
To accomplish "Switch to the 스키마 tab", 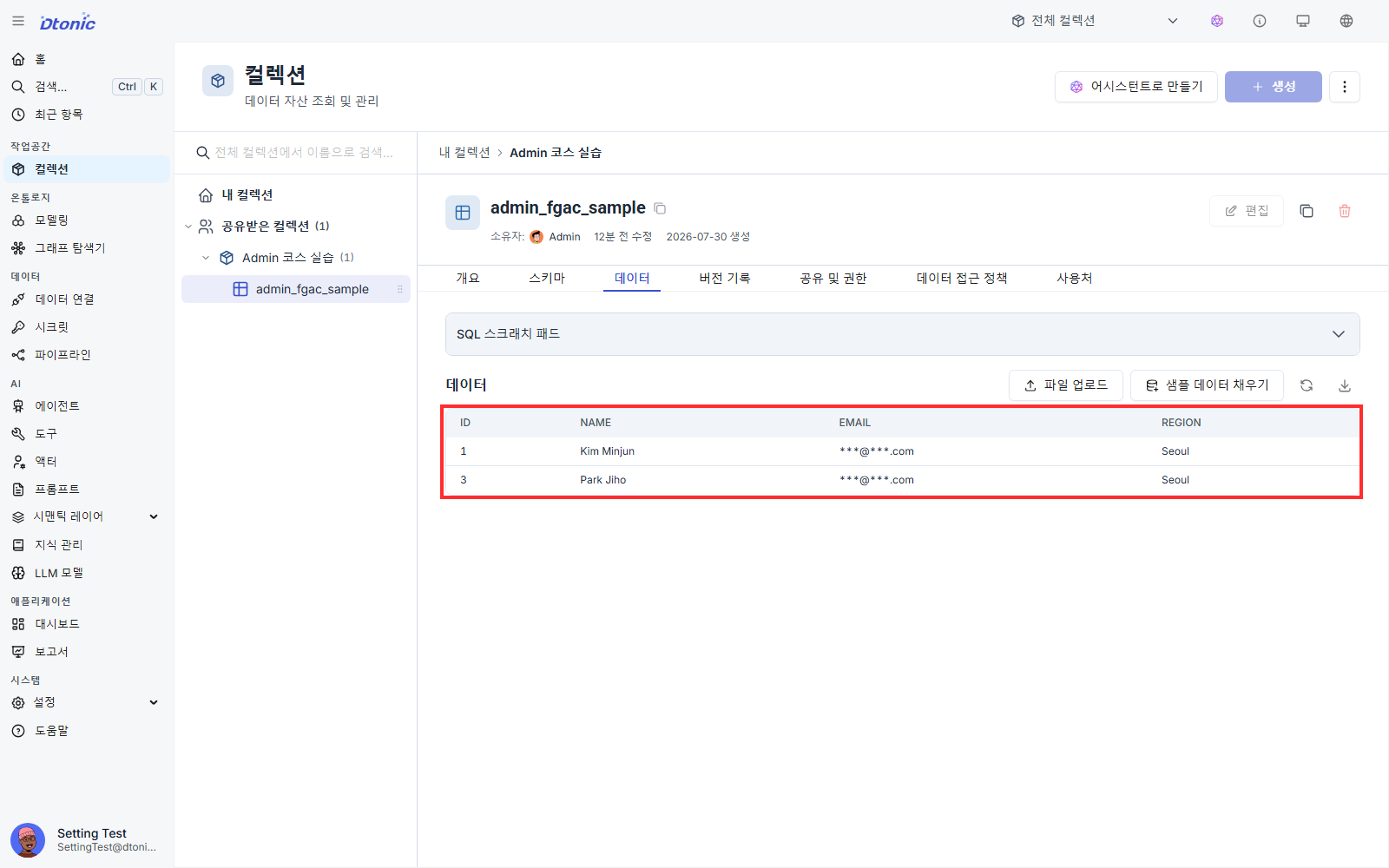I will coord(547,278).
